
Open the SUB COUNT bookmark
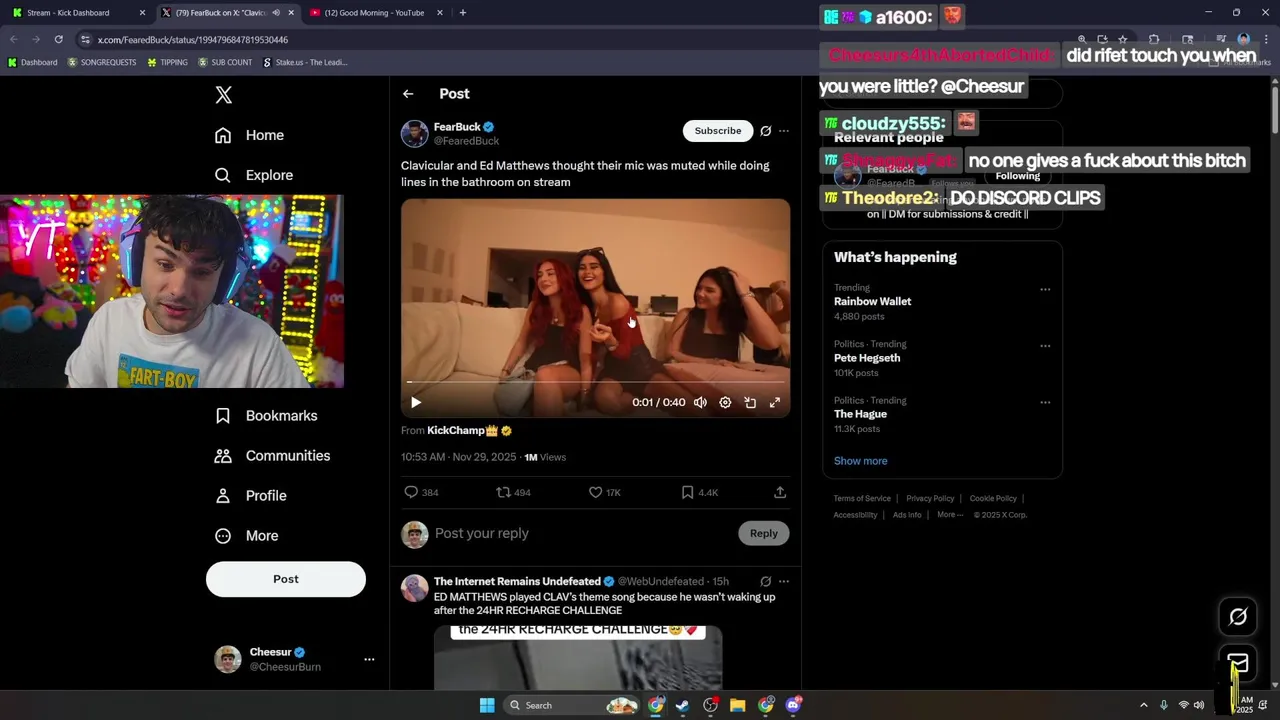[x=225, y=63]
